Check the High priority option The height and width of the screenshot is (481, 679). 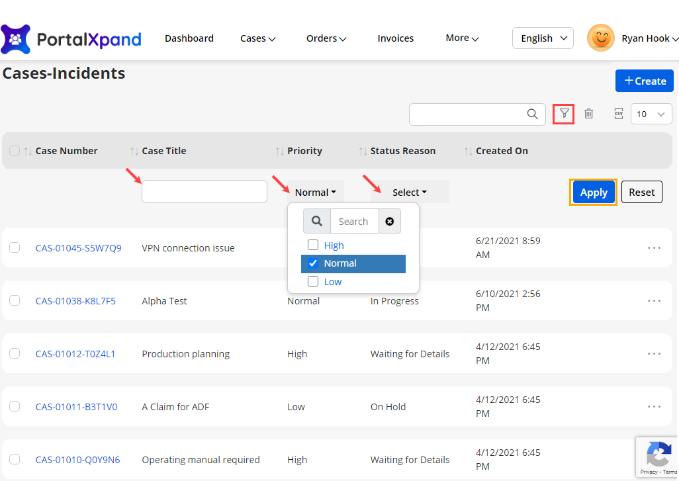[x=313, y=245]
